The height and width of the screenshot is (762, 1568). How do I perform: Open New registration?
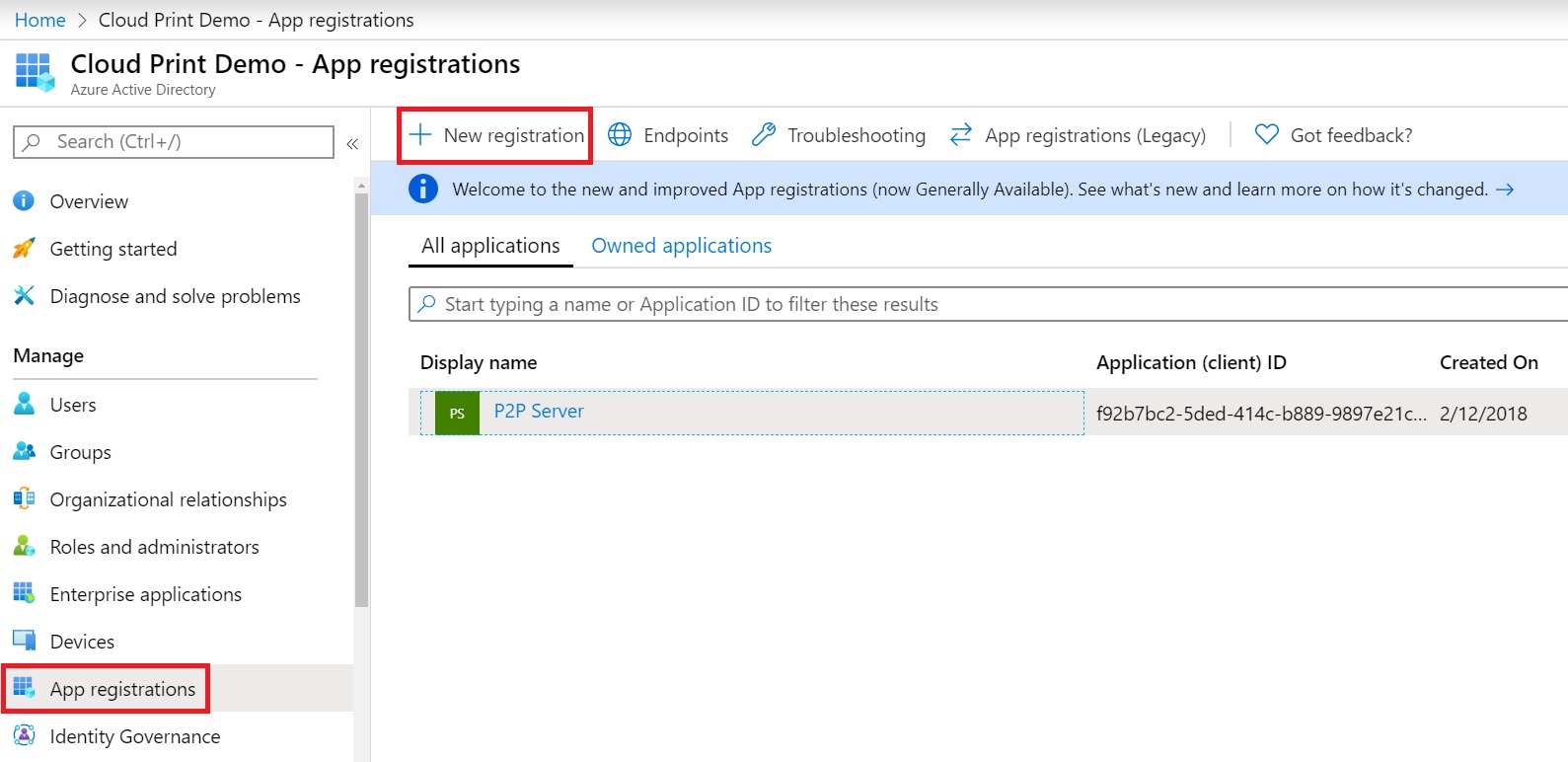(495, 135)
